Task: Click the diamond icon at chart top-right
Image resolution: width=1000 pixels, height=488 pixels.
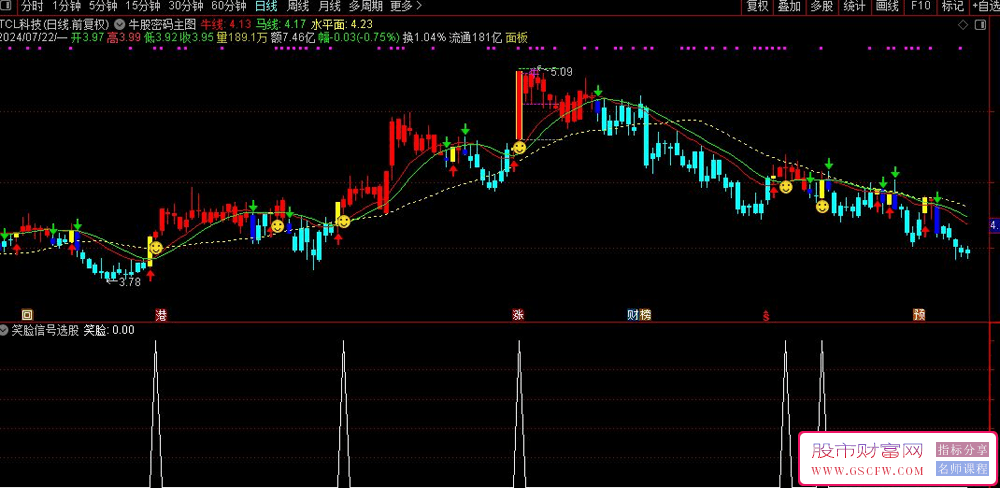Action: [x=962, y=23]
